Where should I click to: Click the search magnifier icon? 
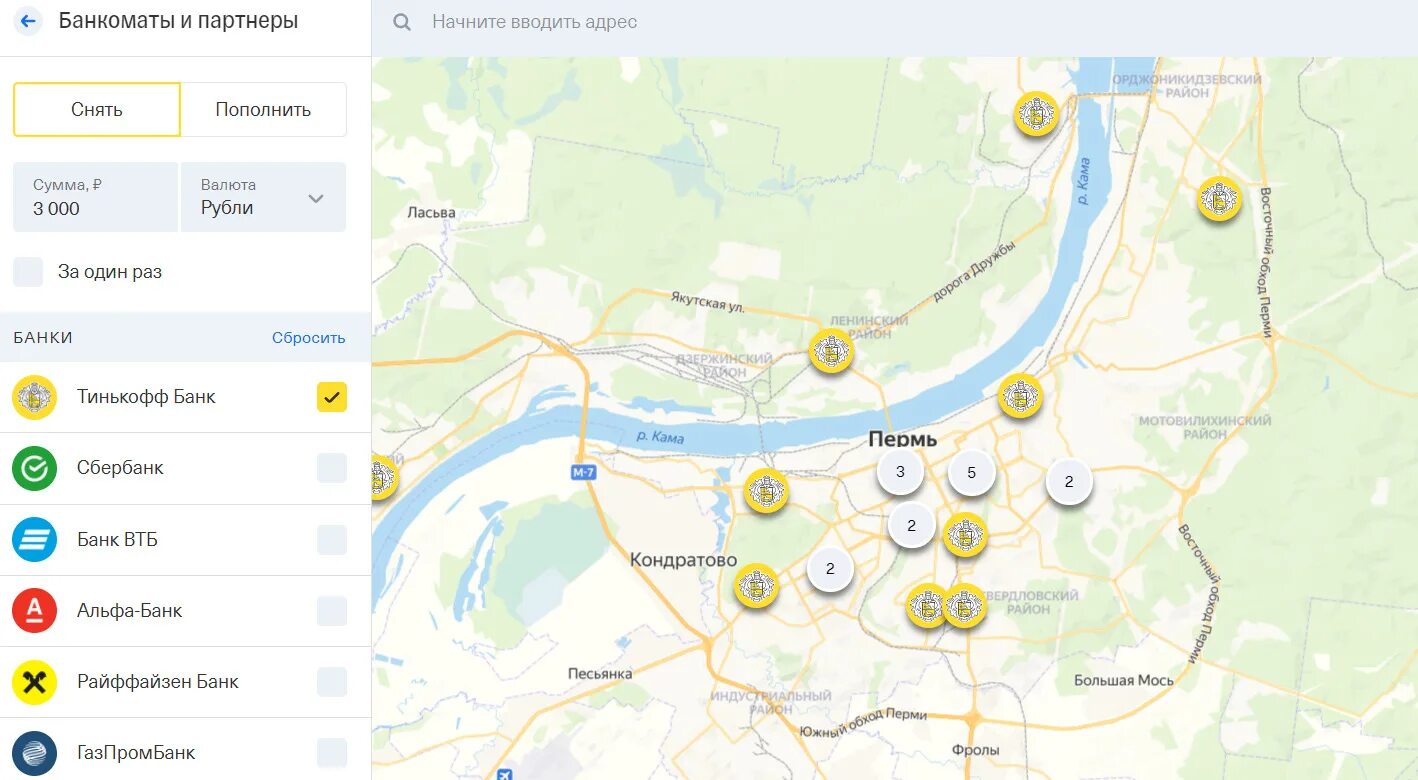402,22
